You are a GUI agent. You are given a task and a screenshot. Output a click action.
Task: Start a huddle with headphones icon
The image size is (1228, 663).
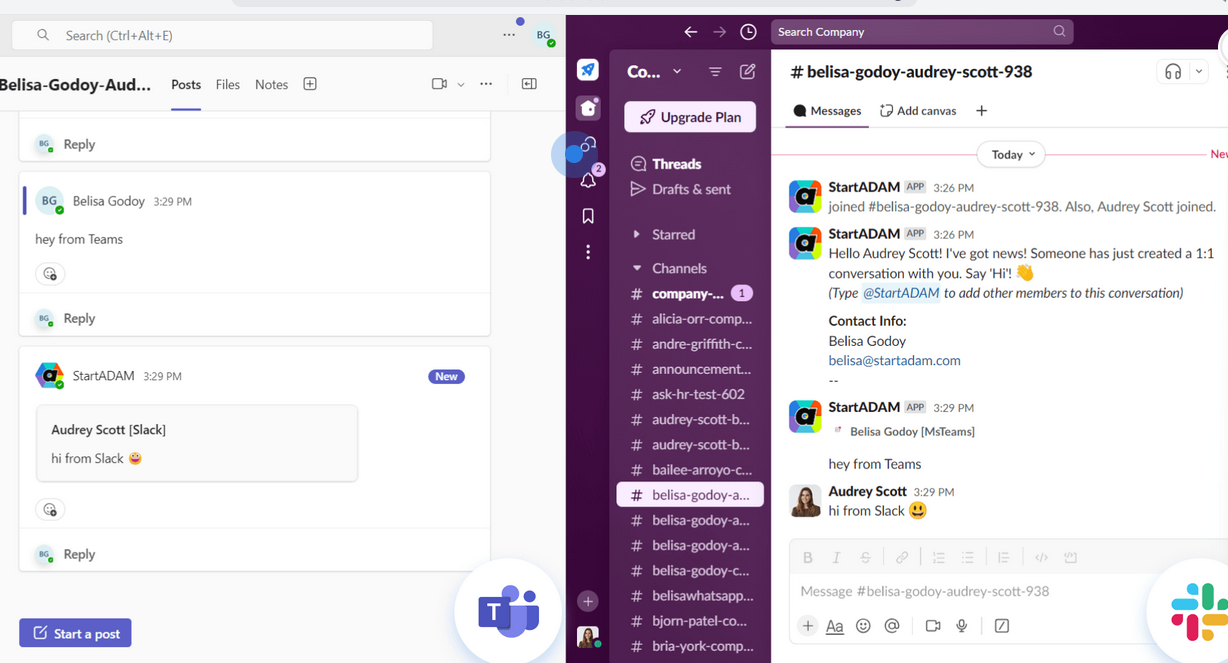[1172, 72]
